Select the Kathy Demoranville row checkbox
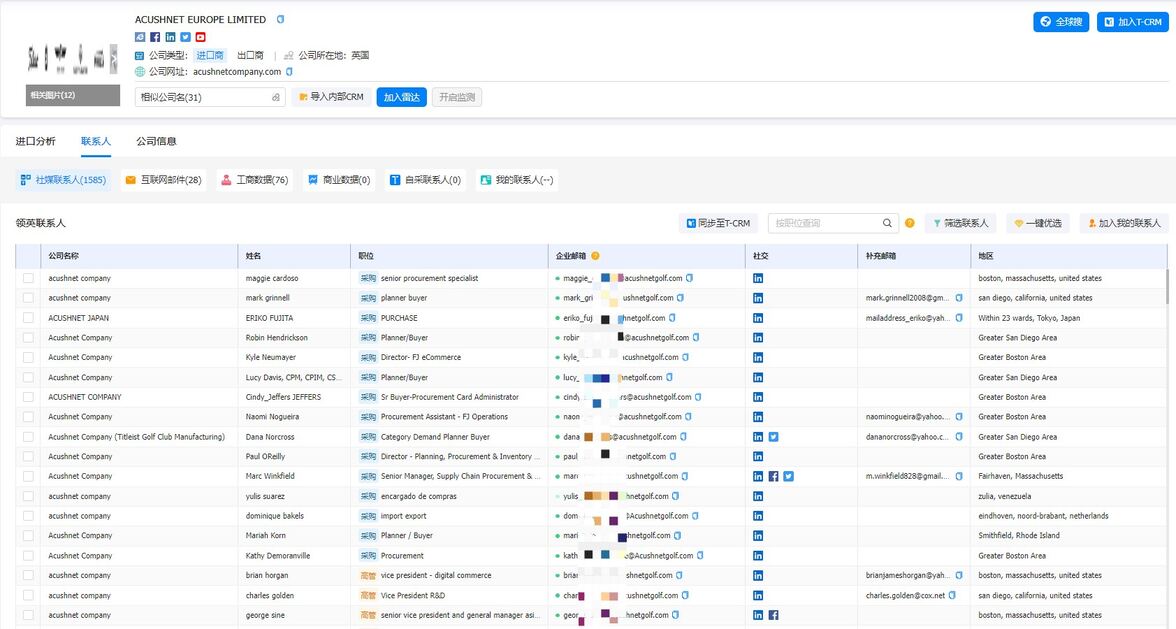Image resolution: width=1176 pixels, height=629 pixels. [28, 556]
